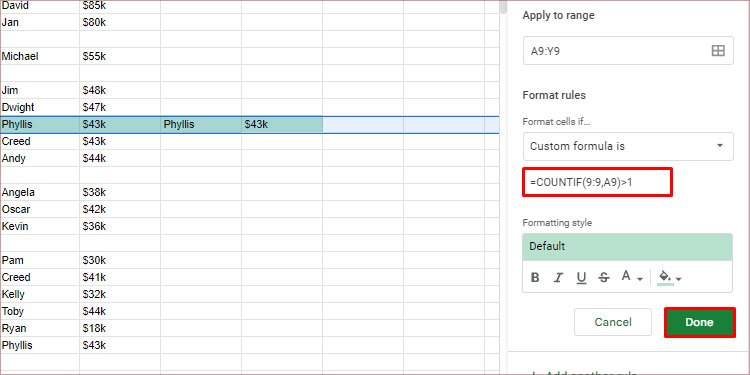The height and width of the screenshot is (375, 750).
Task: Apply underline formatting style
Action: click(581, 277)
